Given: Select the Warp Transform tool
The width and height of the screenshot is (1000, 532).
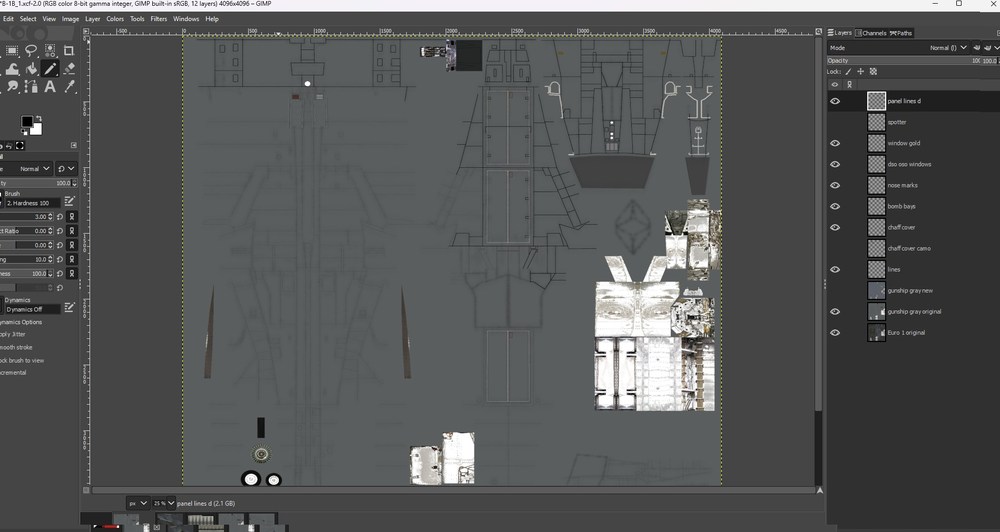Looking at the screenshot, I should [12, 68].
